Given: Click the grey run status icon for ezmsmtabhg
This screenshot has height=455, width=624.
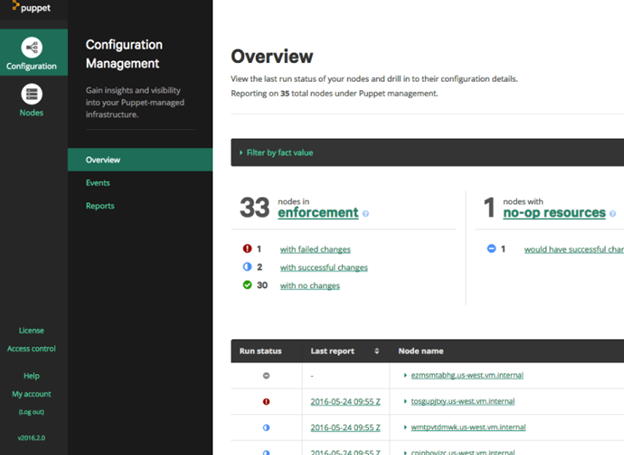Looking at the screenshot, I should click(x=266, y=375).
